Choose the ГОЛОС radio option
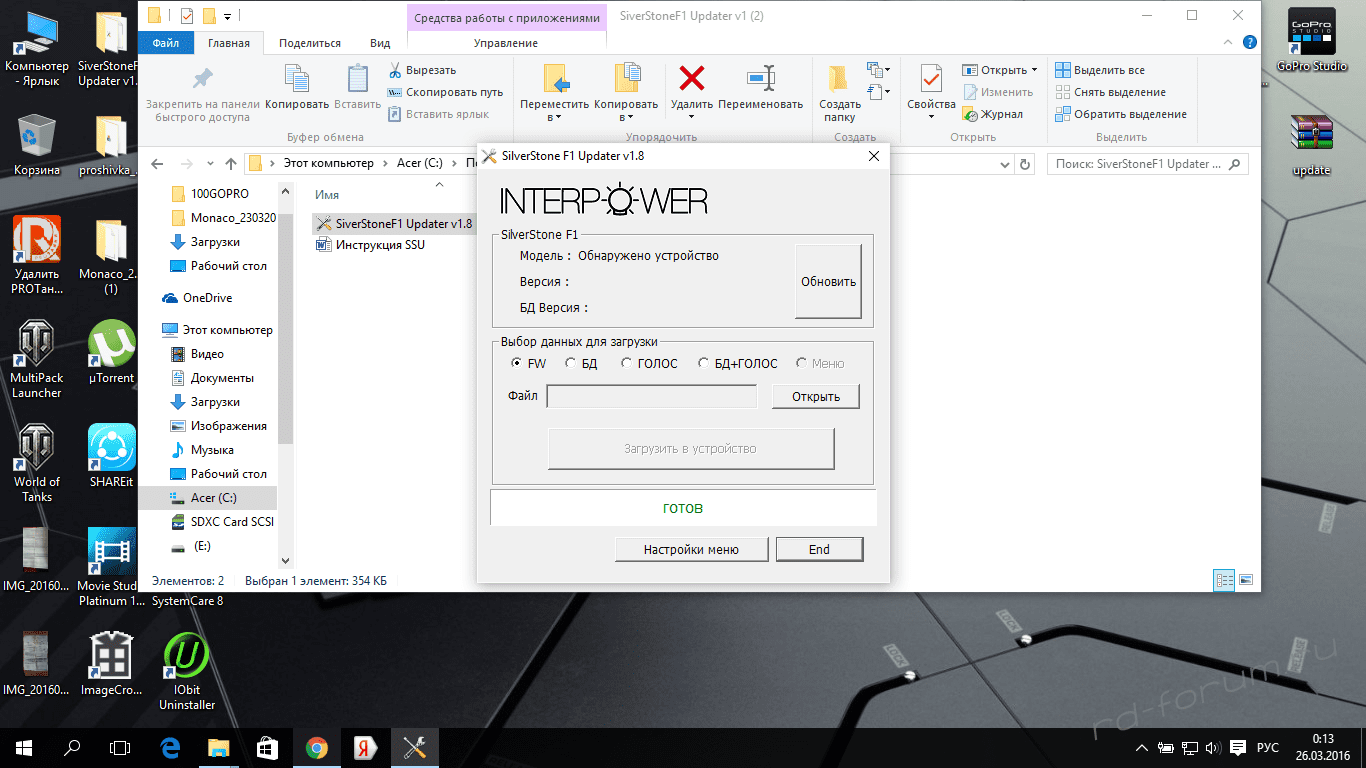 tap(649, 364)
